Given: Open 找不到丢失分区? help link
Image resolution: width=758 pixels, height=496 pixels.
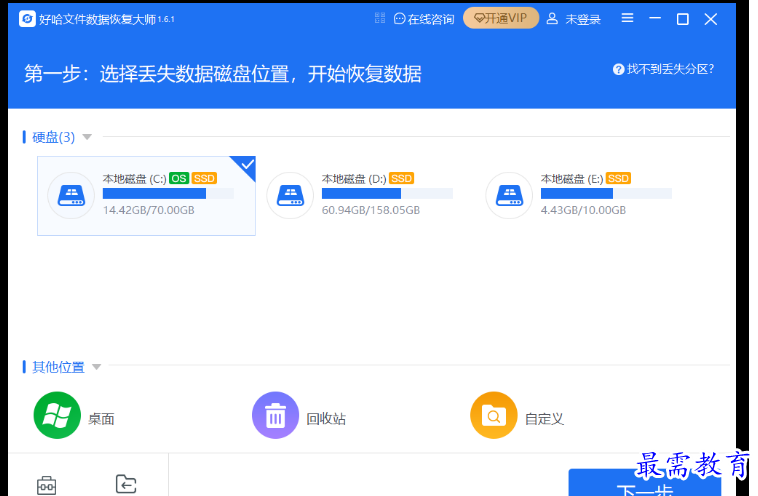Looking at the screenshot, I should coord(663,69).
